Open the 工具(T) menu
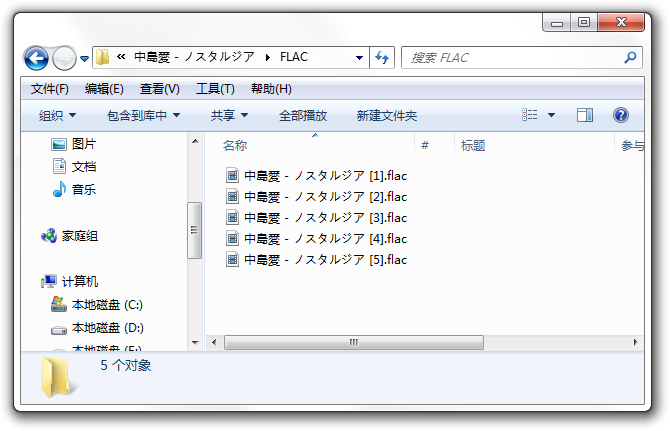 pyautogui.click(x=215, y=88)
